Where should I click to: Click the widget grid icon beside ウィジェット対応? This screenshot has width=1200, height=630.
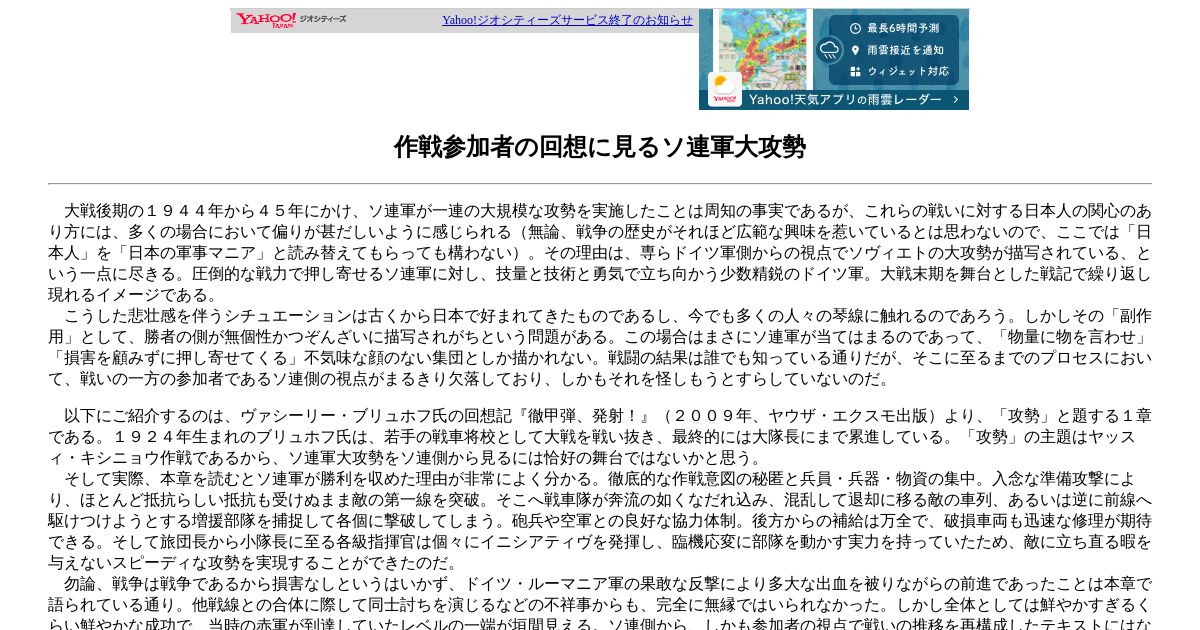855,72
